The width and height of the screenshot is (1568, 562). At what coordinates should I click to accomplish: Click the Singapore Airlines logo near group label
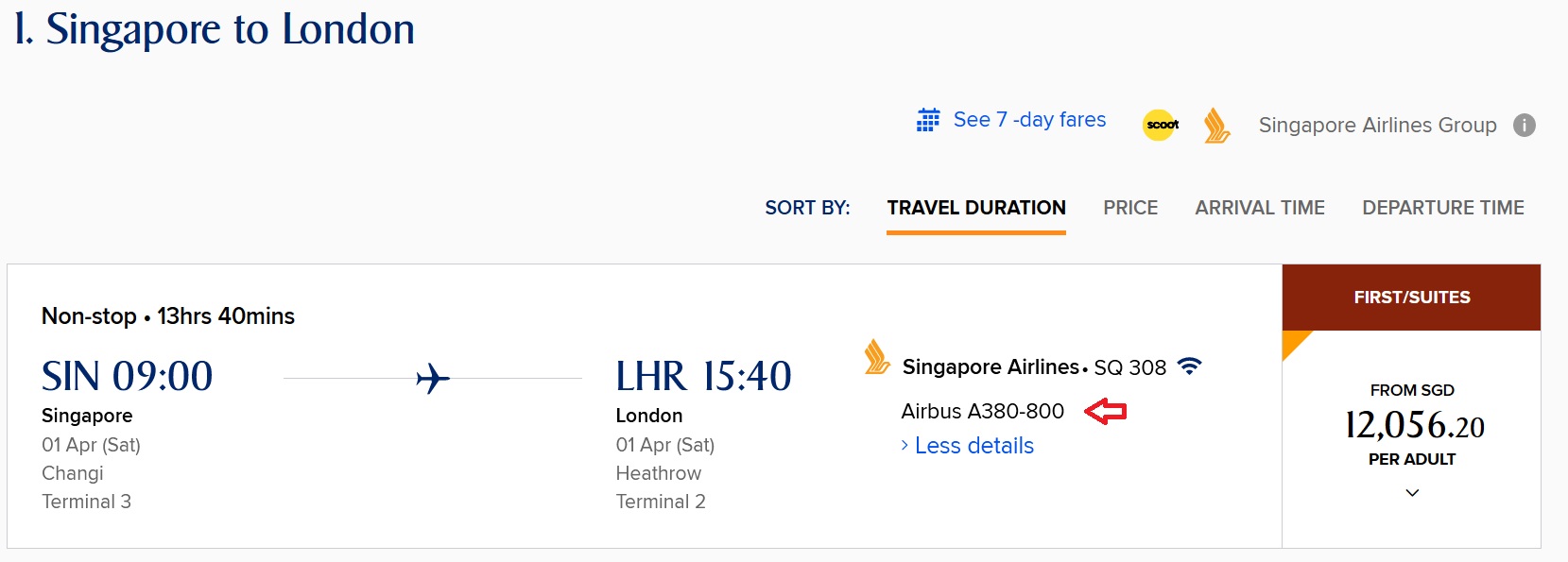(x=1216, y=125)
